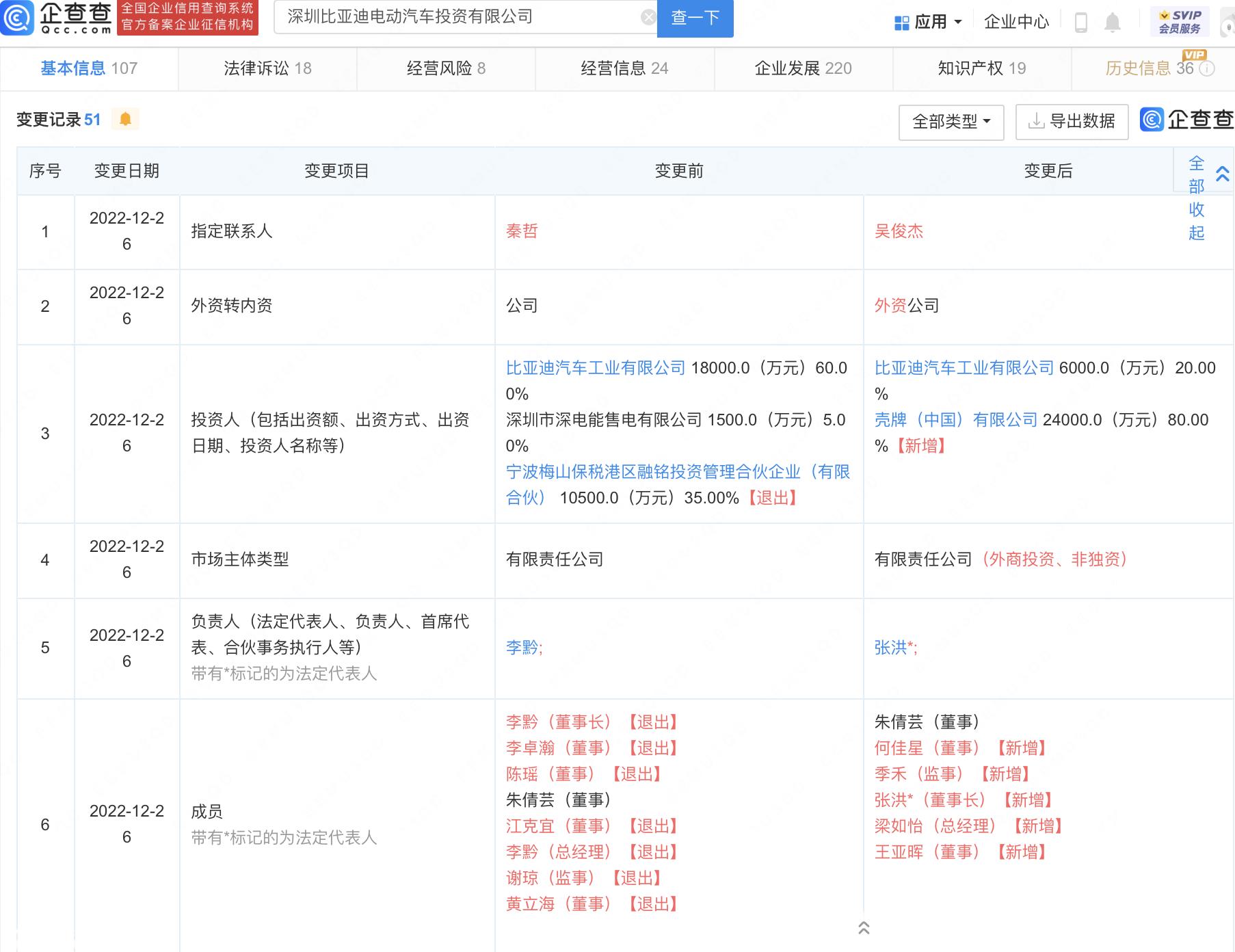This screenshot has height=952, width=1235.
Task: Click 李卓瀚（董事） member entry
Action: point(592,748)
